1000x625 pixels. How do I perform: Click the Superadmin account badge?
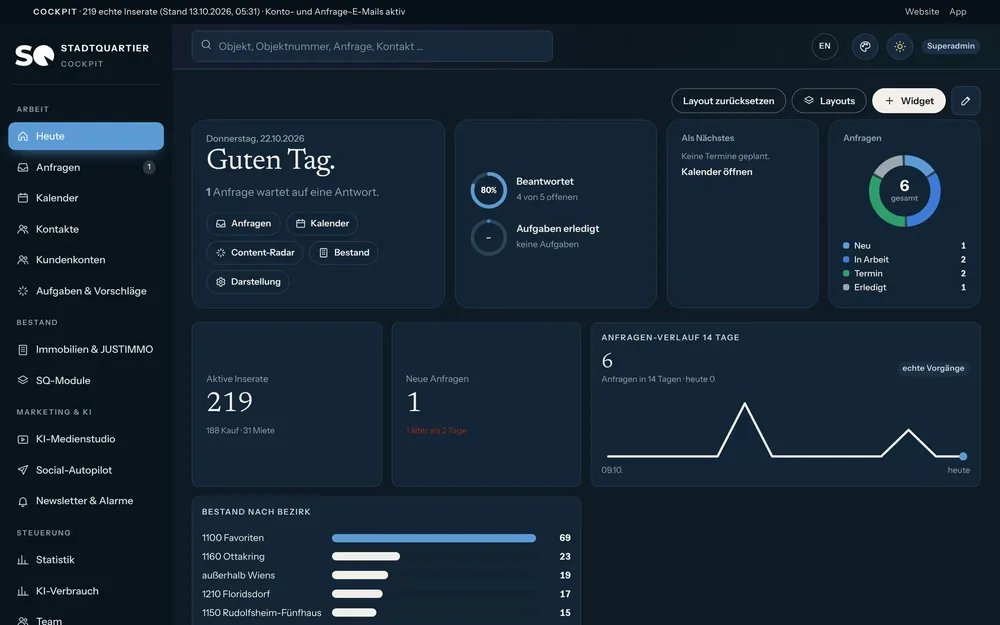coord(950,47)
